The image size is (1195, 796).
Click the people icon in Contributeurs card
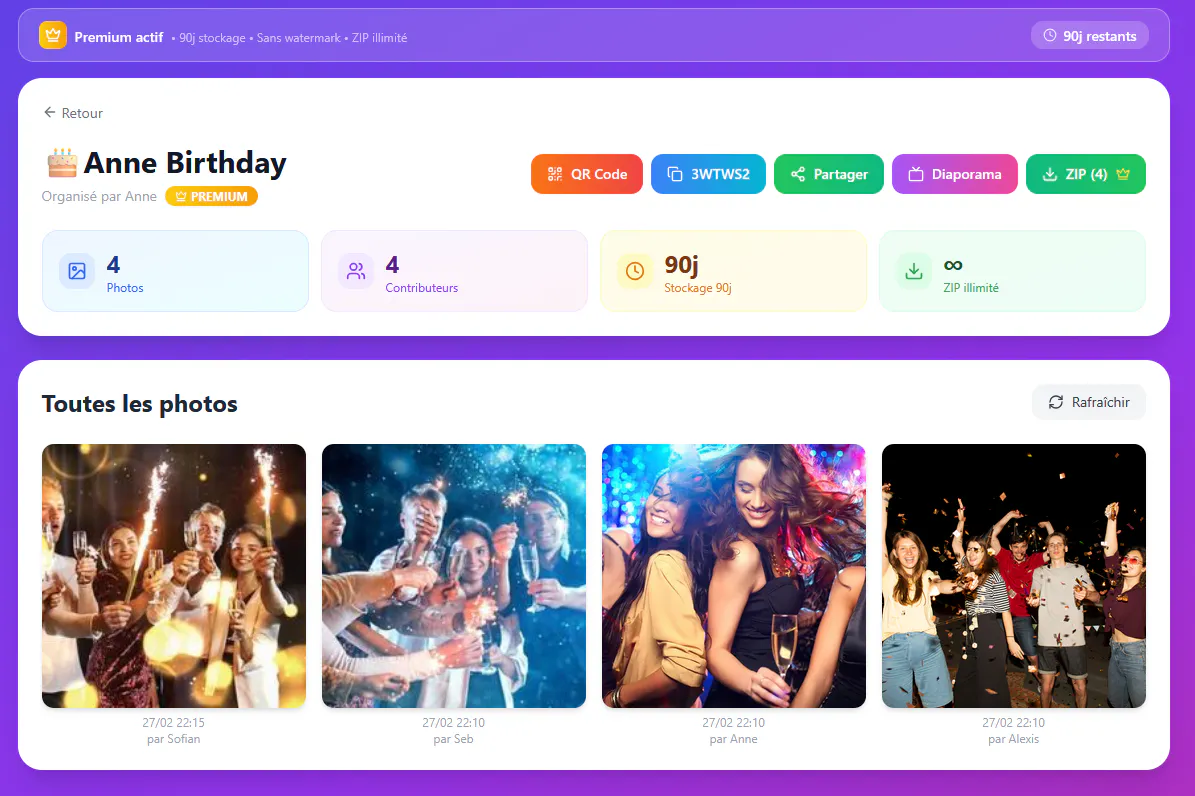[356, 271]
